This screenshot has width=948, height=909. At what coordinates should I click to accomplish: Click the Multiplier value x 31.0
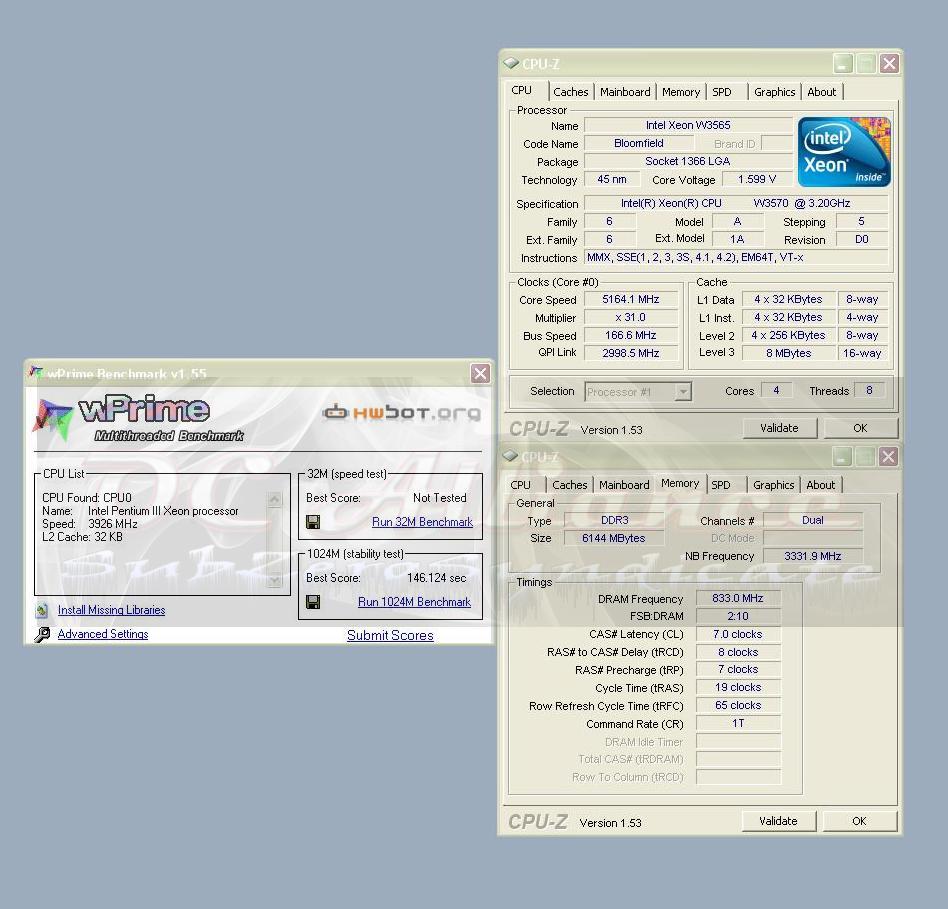click(x=631, y=318)
